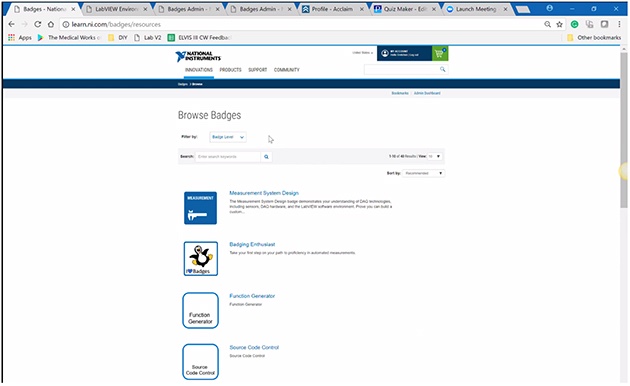
Task: Click the shopping cart icon
Action: tap(440, 53)
